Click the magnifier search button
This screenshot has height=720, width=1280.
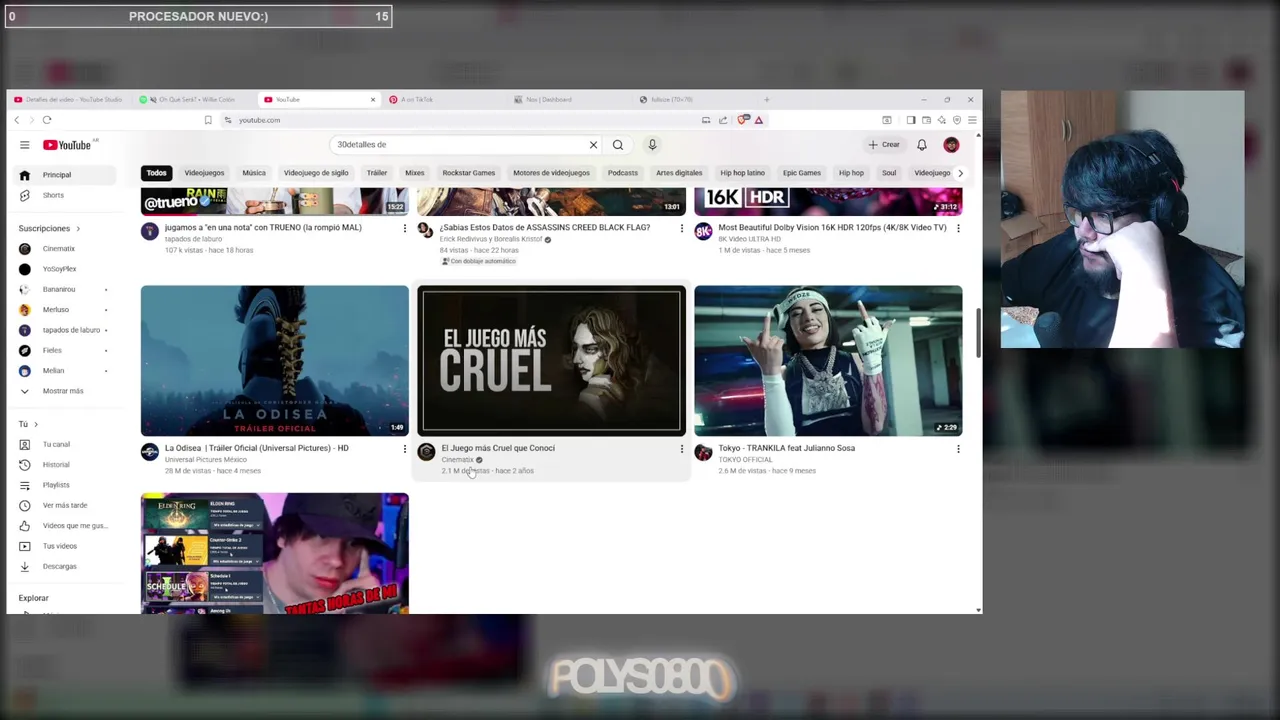coord(618,145)
